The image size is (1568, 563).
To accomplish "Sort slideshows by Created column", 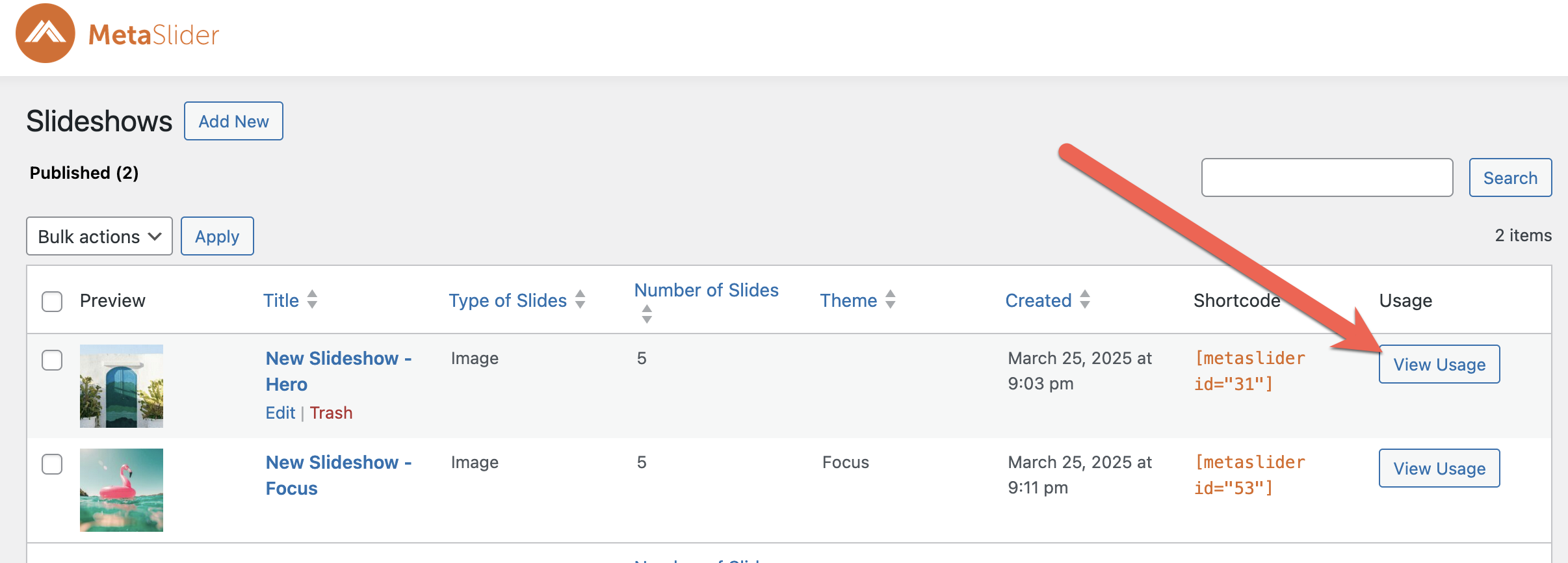I will 1038,301.
